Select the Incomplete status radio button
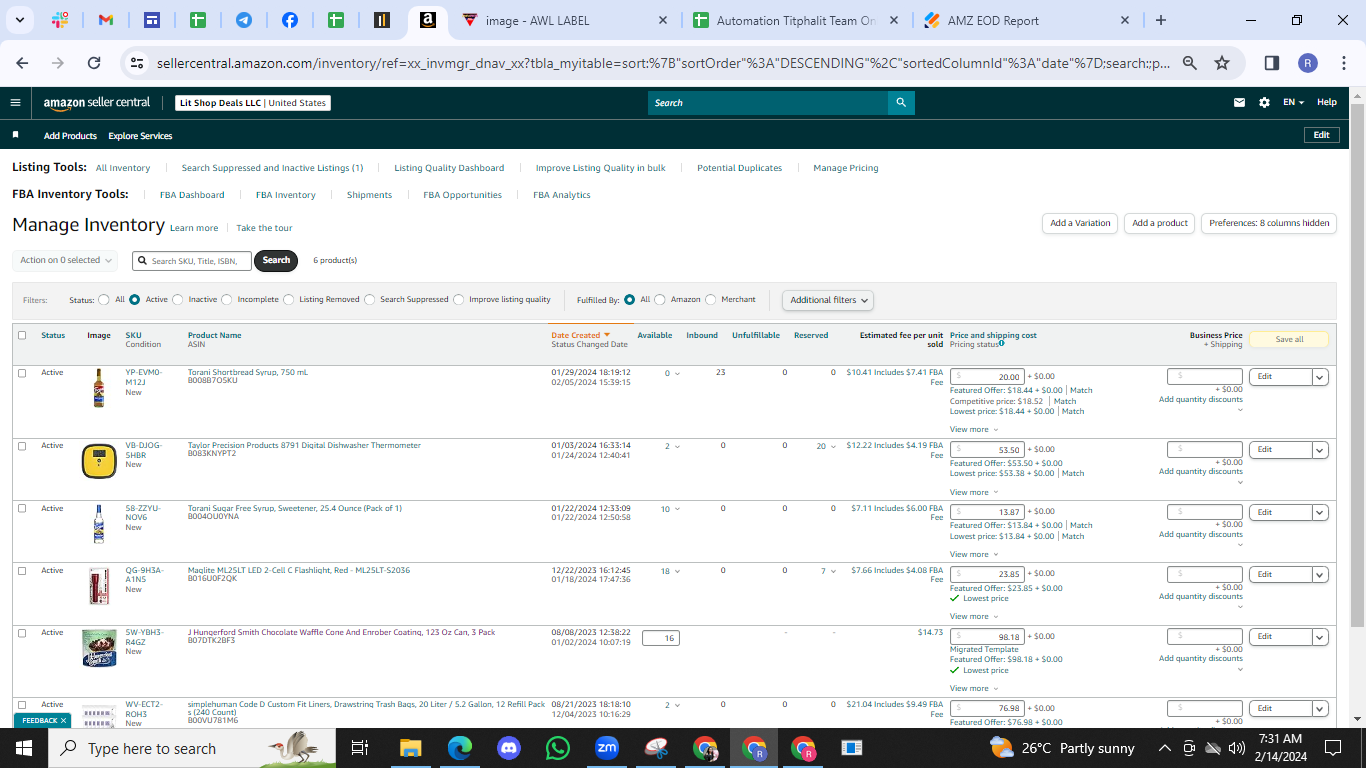The width and height of the screenshot is (1366, 768). pyautogui.click(x=227, y=299)
